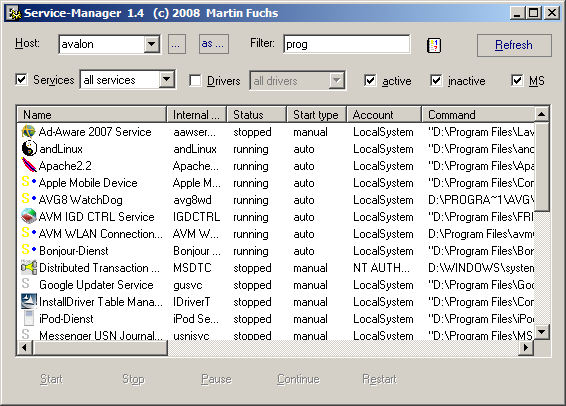Click the Apache2.2 feather icon
566x406 pixels.
(29, 165)
